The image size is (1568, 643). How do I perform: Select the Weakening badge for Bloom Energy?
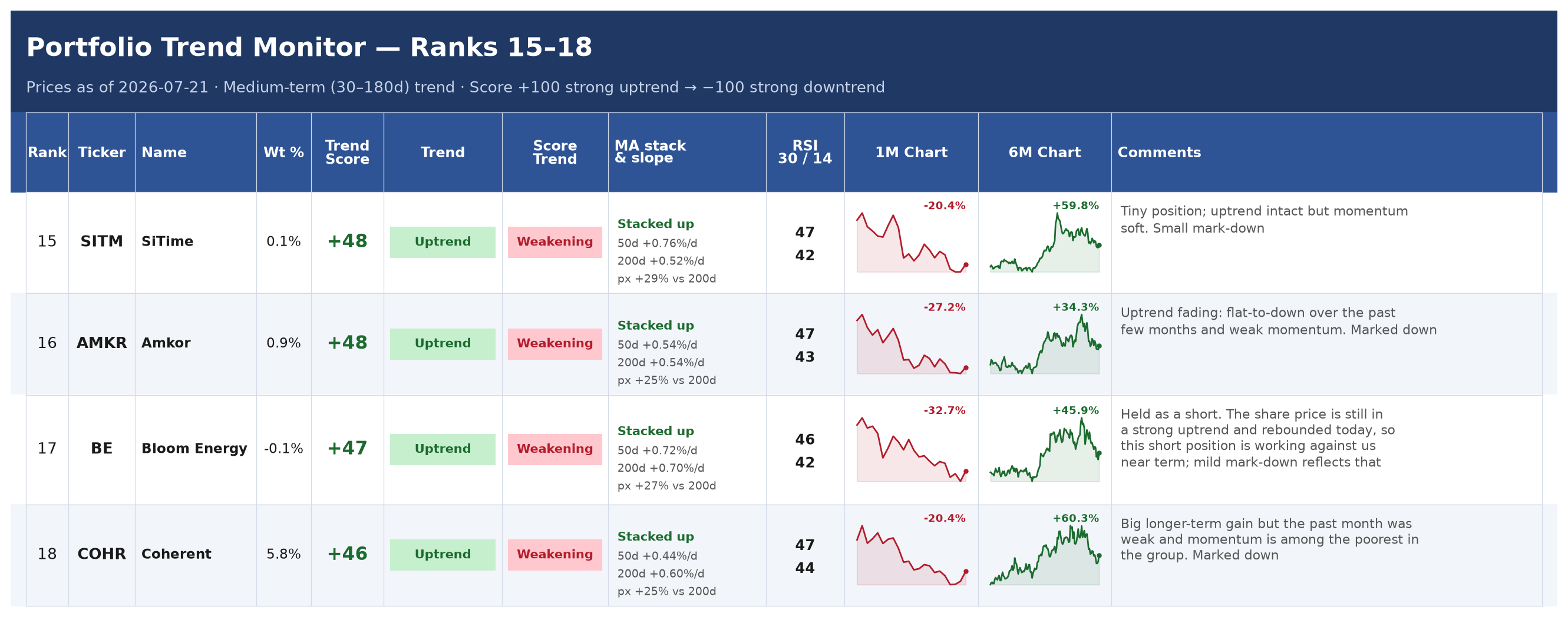(x=554, y=449)
